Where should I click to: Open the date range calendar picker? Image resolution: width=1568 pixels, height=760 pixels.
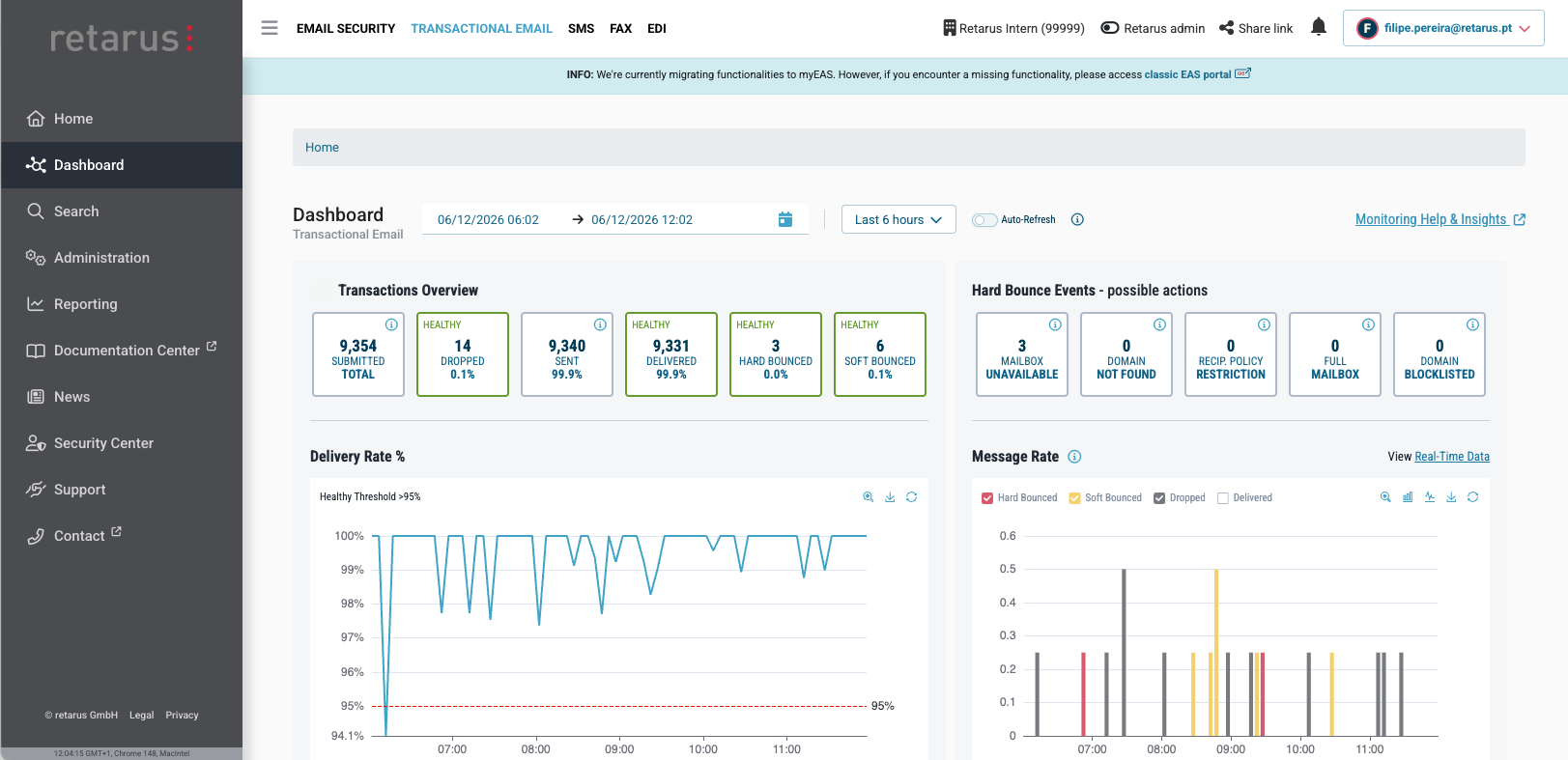785,220
